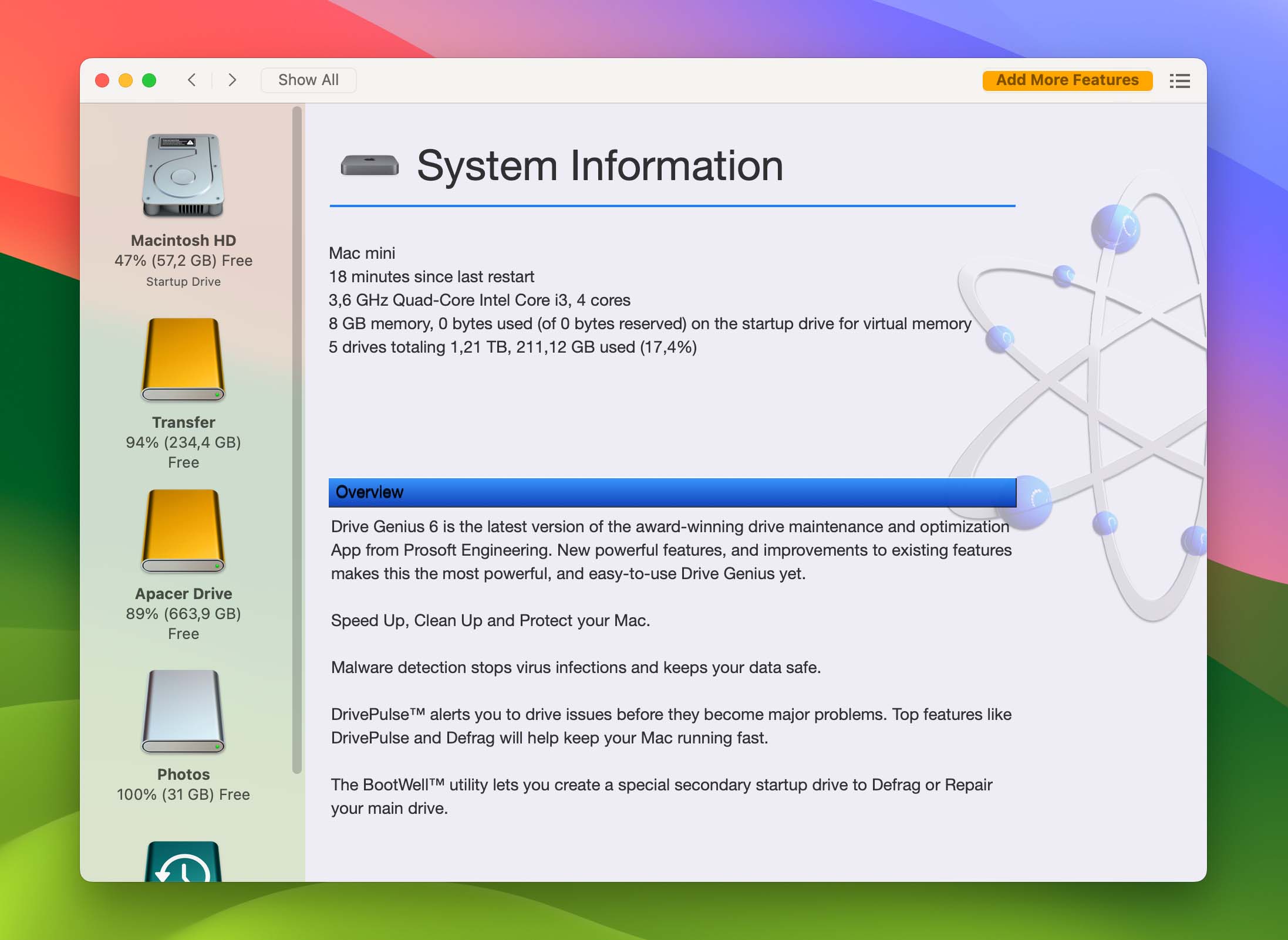Screen dimensions: 1288x940
Task: Navigate back using left arrow
Action: (192, 79)
